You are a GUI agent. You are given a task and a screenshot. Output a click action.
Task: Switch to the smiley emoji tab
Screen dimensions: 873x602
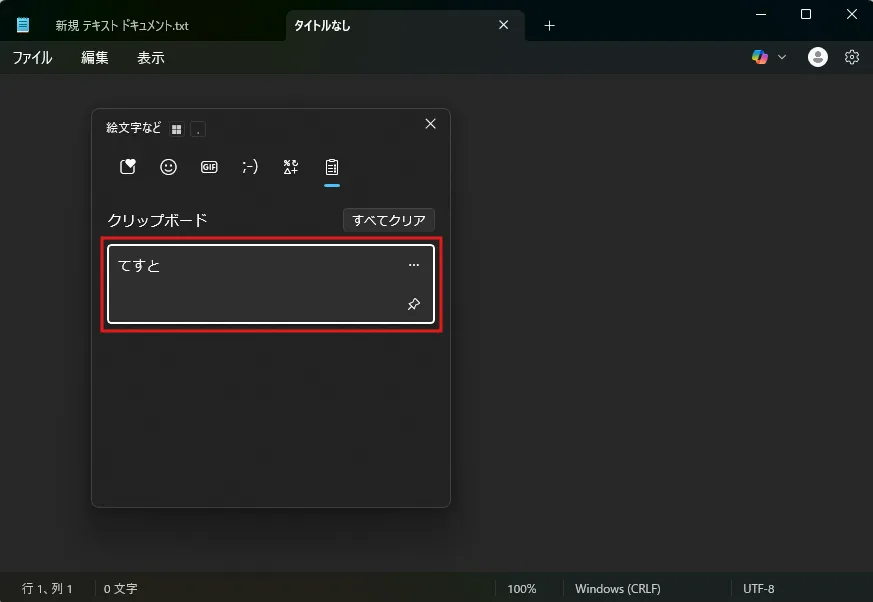click(x=168, y=167)
